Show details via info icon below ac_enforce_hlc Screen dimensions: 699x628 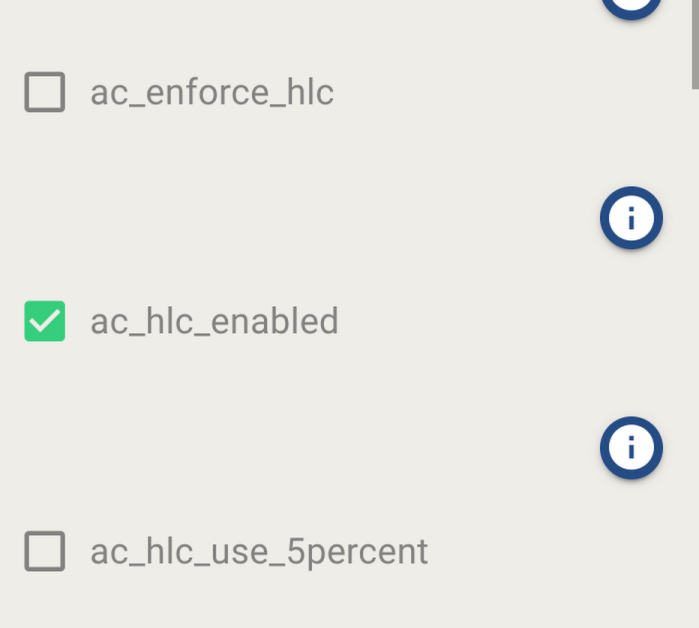631,218
